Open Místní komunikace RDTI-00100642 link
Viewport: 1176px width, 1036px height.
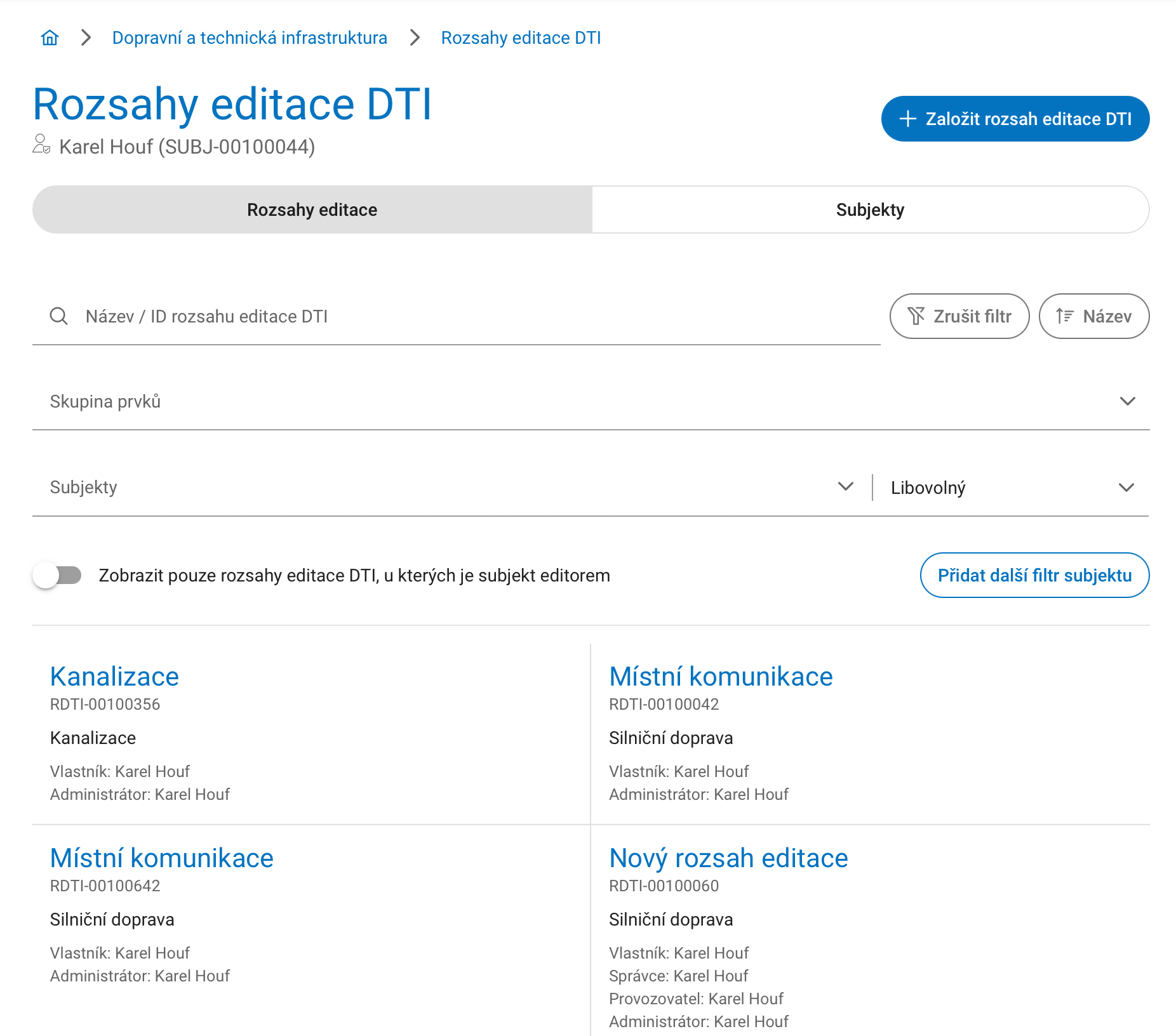coord(161,858)
